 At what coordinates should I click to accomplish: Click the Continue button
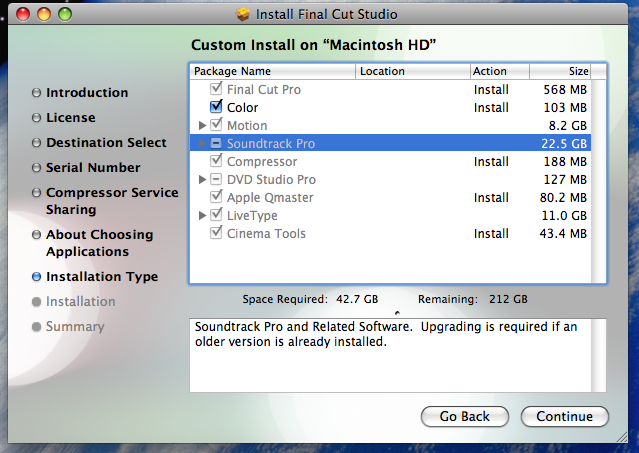564,416
